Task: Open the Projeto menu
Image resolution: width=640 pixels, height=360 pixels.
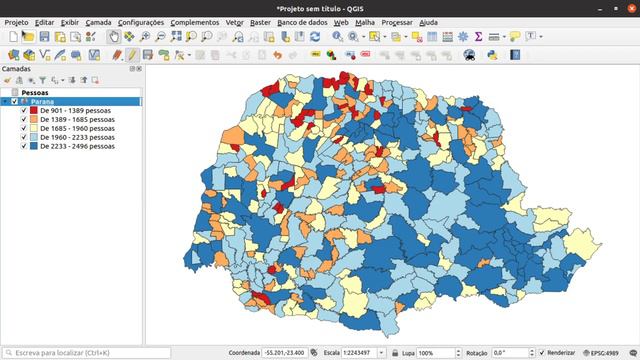Action: (16, 23)
